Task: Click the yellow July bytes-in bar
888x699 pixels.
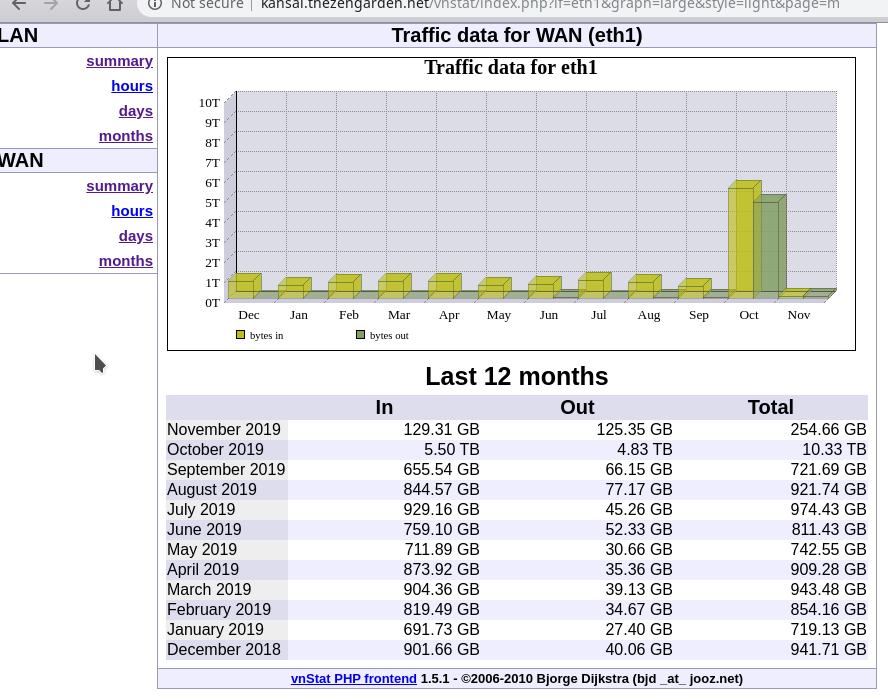Action: coord(595,285)
